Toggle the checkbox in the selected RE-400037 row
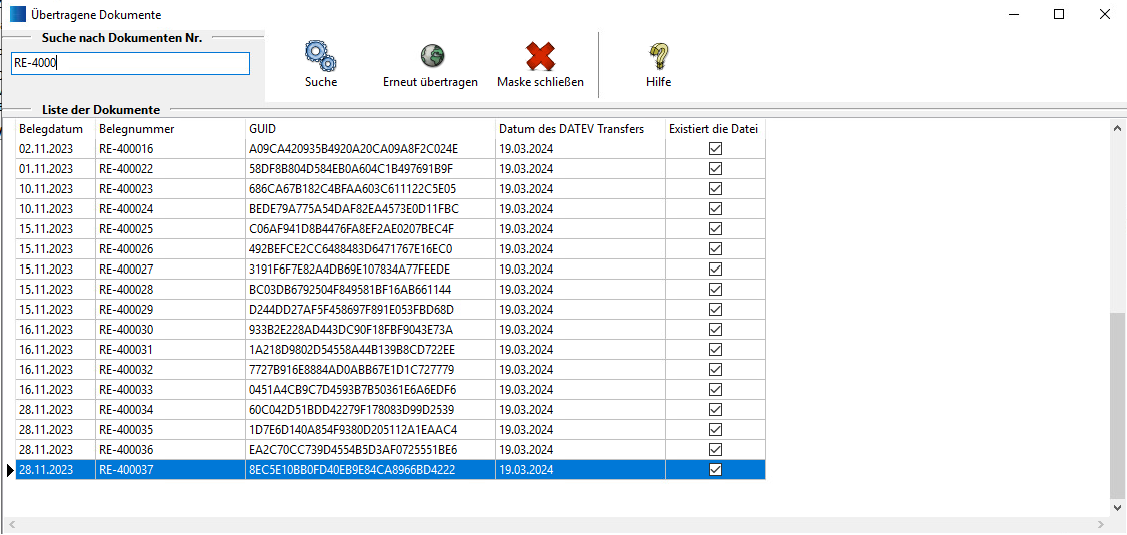 click(x=715, y=470)
